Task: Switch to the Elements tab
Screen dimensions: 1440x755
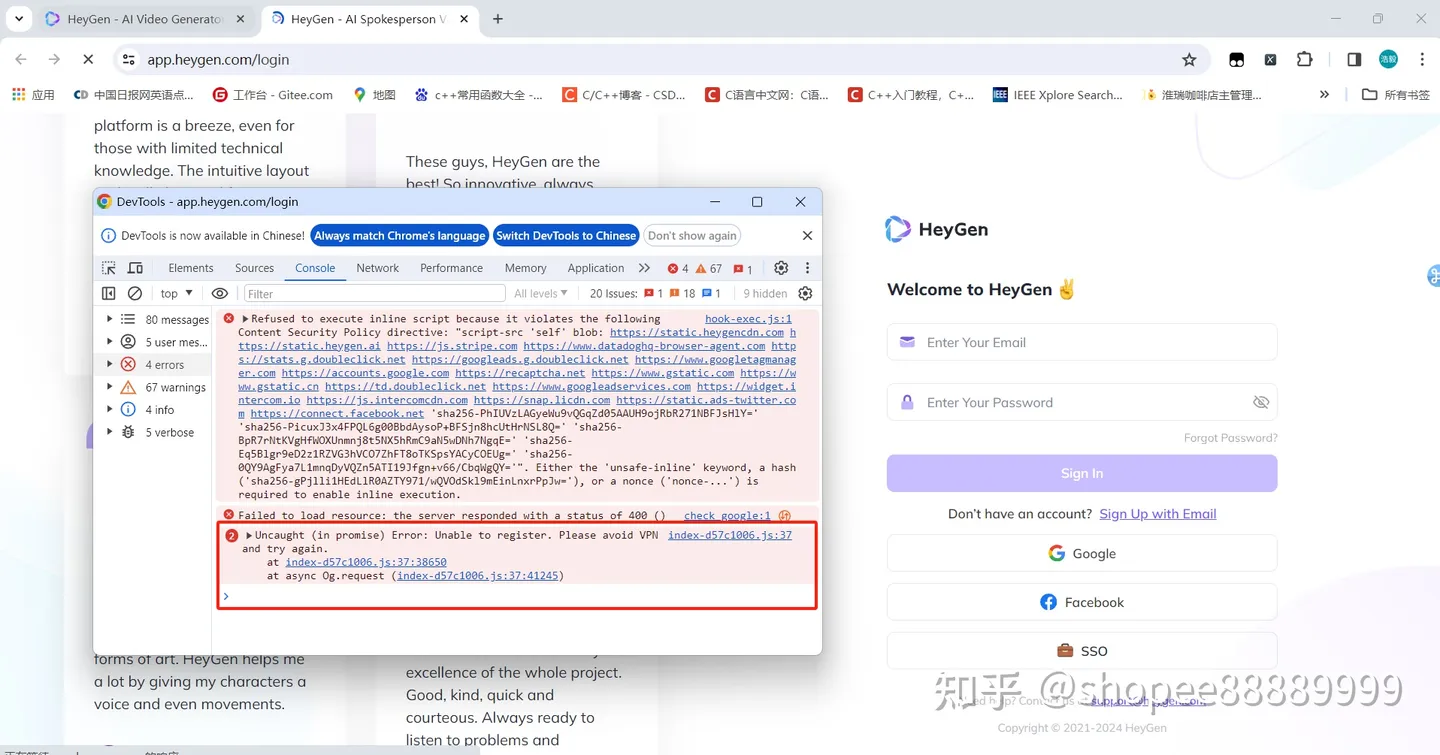Action: 191,268
